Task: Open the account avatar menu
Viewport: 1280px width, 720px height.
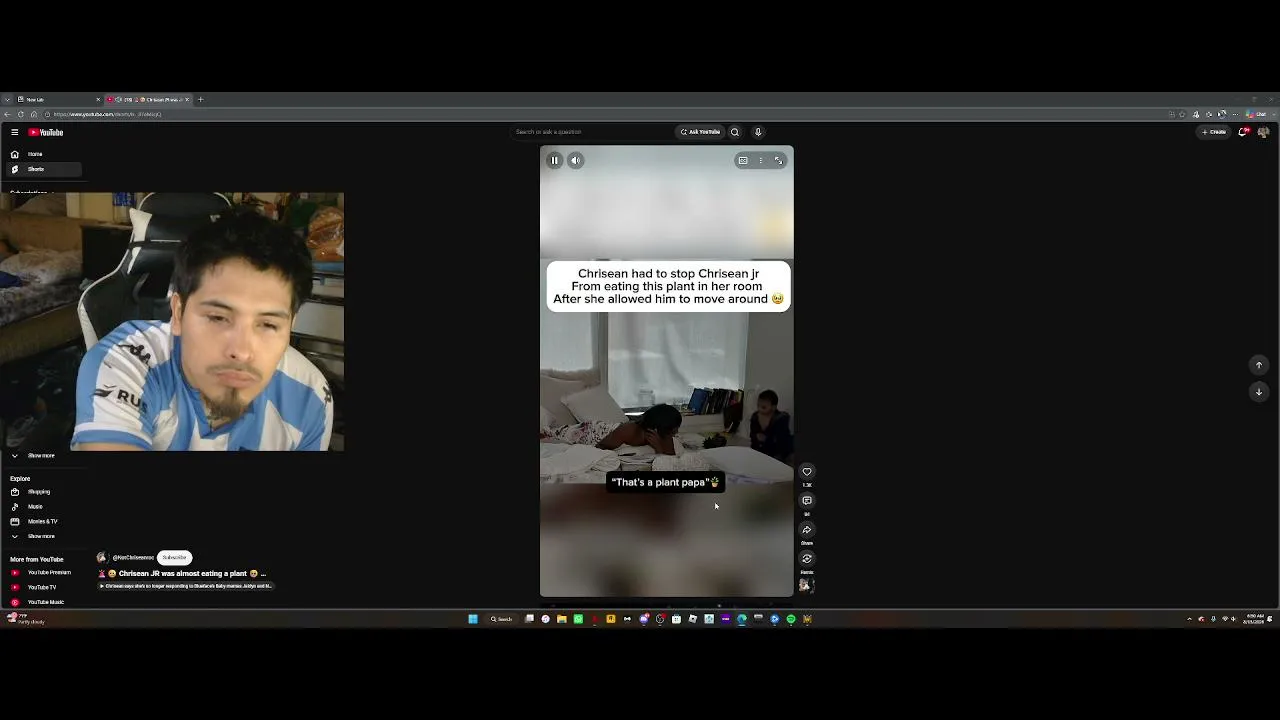Action: pos(1263,132)
